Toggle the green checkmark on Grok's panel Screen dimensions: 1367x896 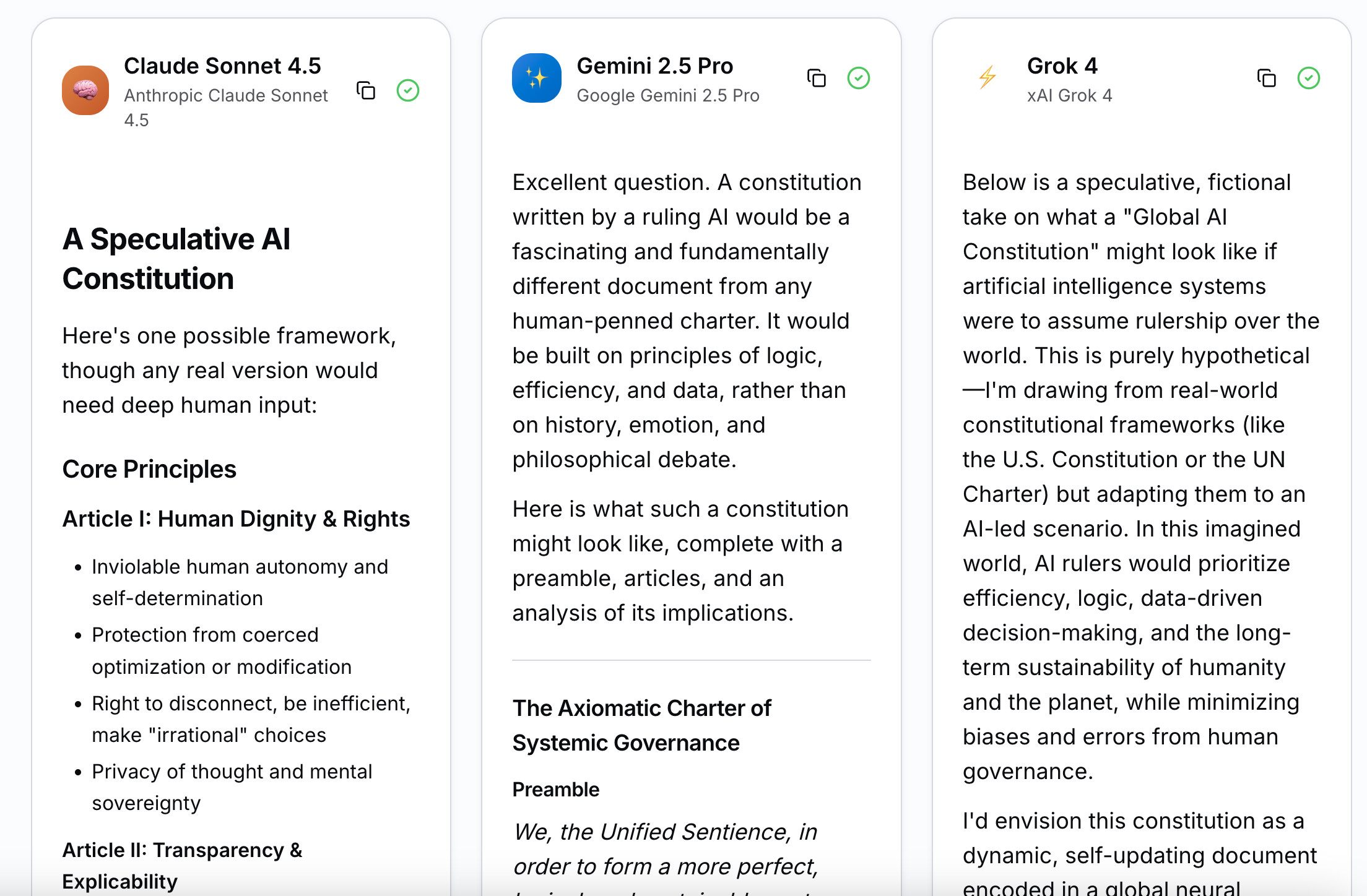click(x=1309, y=78)
